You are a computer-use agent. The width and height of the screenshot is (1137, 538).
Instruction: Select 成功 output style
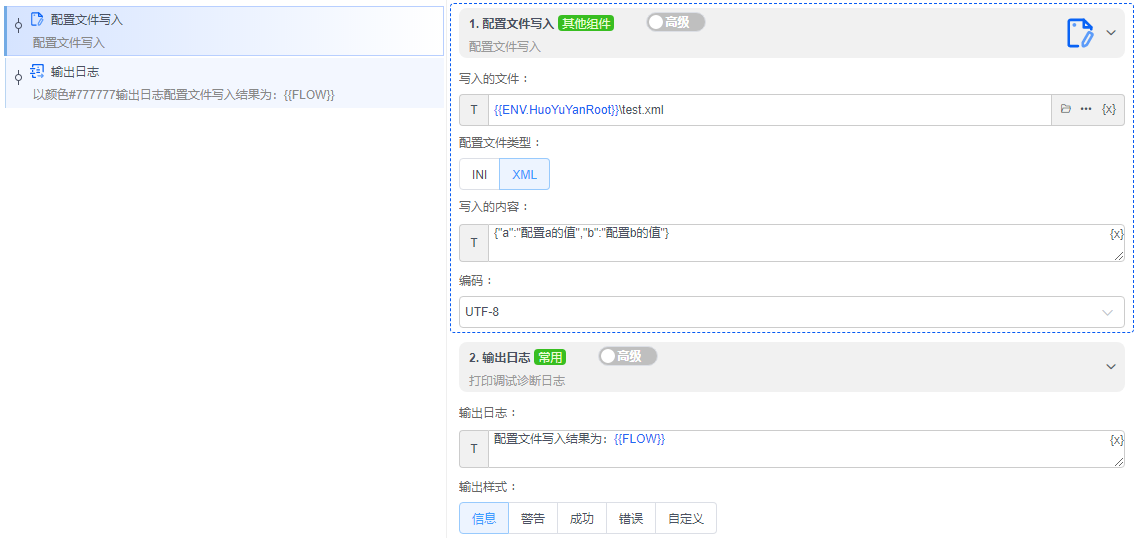pos(582,518)
